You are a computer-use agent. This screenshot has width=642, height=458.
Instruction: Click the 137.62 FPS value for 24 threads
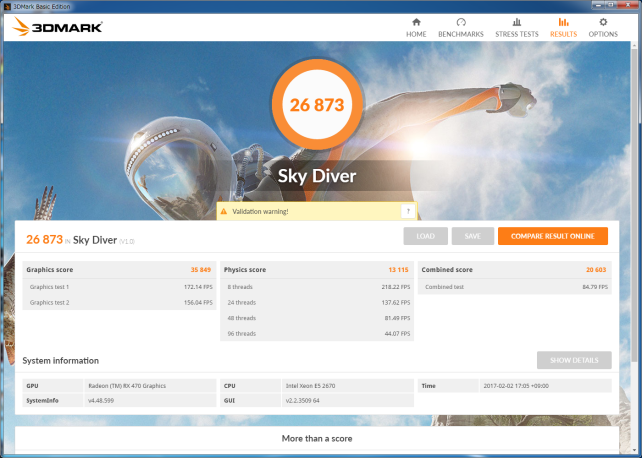click(396, 302)
